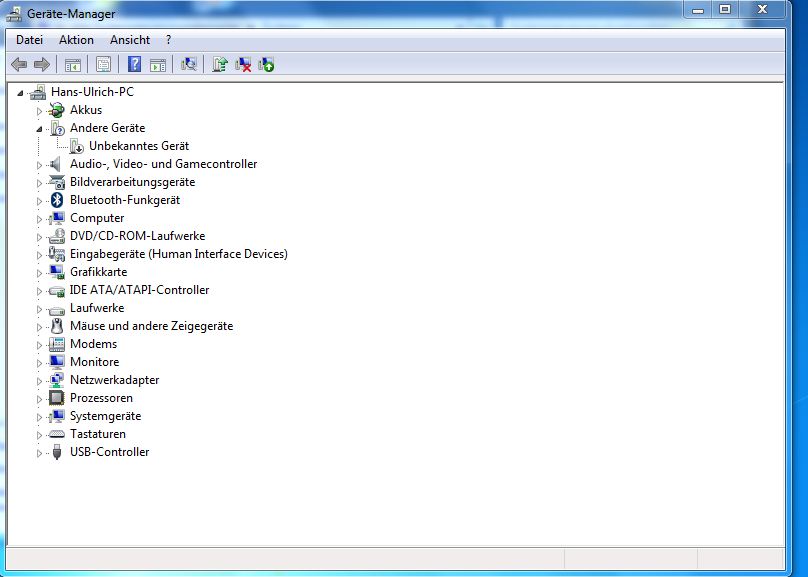The height and width of the screenshot is (577, 808).
Task: Click the Grafikkarte display adapter icon
Action: pyautogui.click(x=57, y=272)
